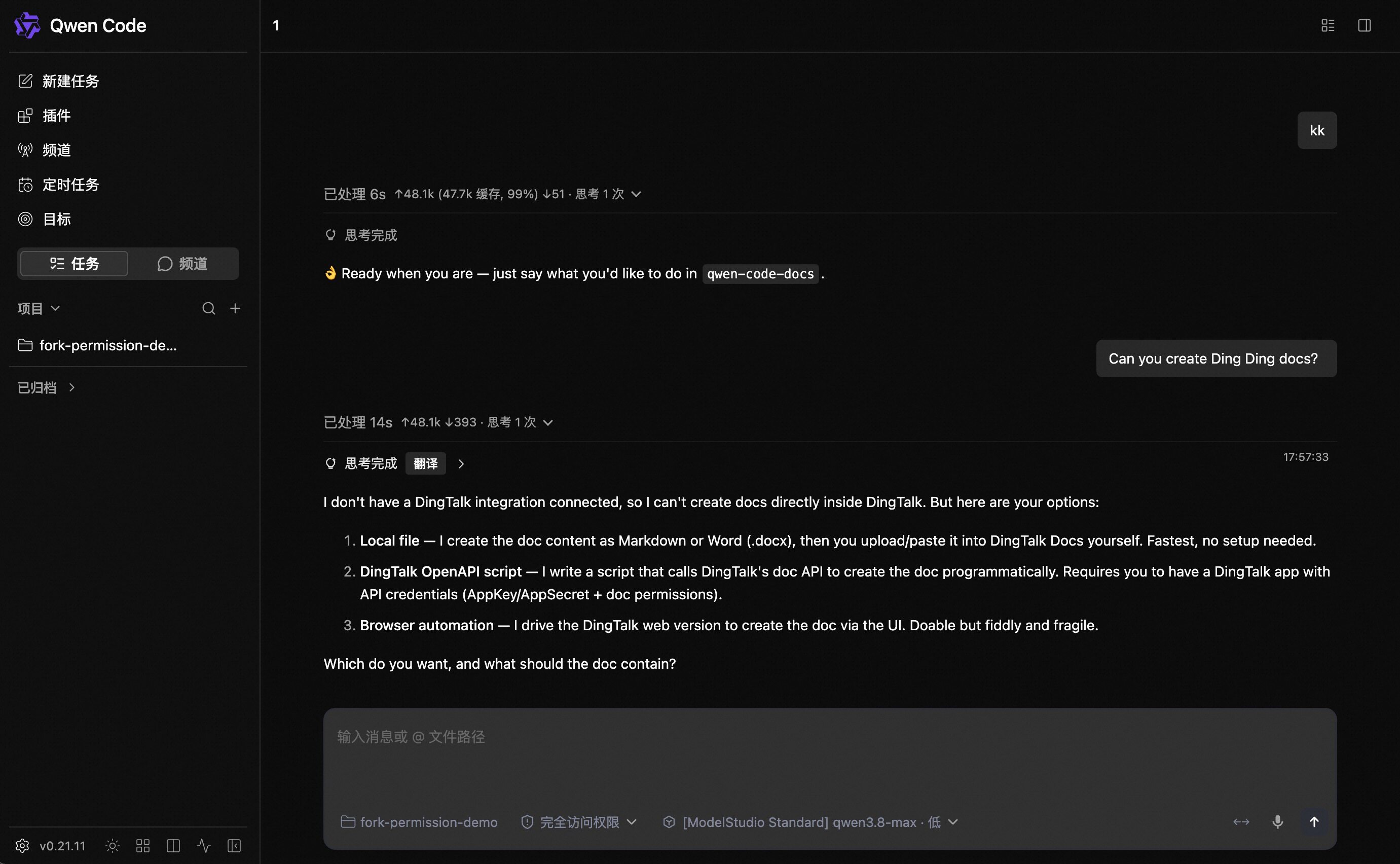Expand the 已处理 14s stats chevron

click(x=548, y=422)
